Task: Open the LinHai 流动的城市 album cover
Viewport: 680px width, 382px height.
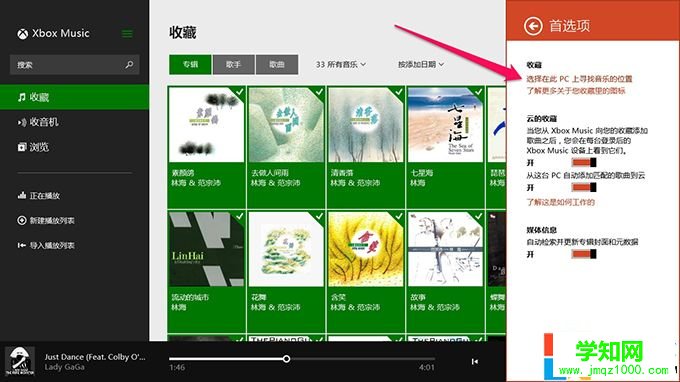Action: [206, 249]
